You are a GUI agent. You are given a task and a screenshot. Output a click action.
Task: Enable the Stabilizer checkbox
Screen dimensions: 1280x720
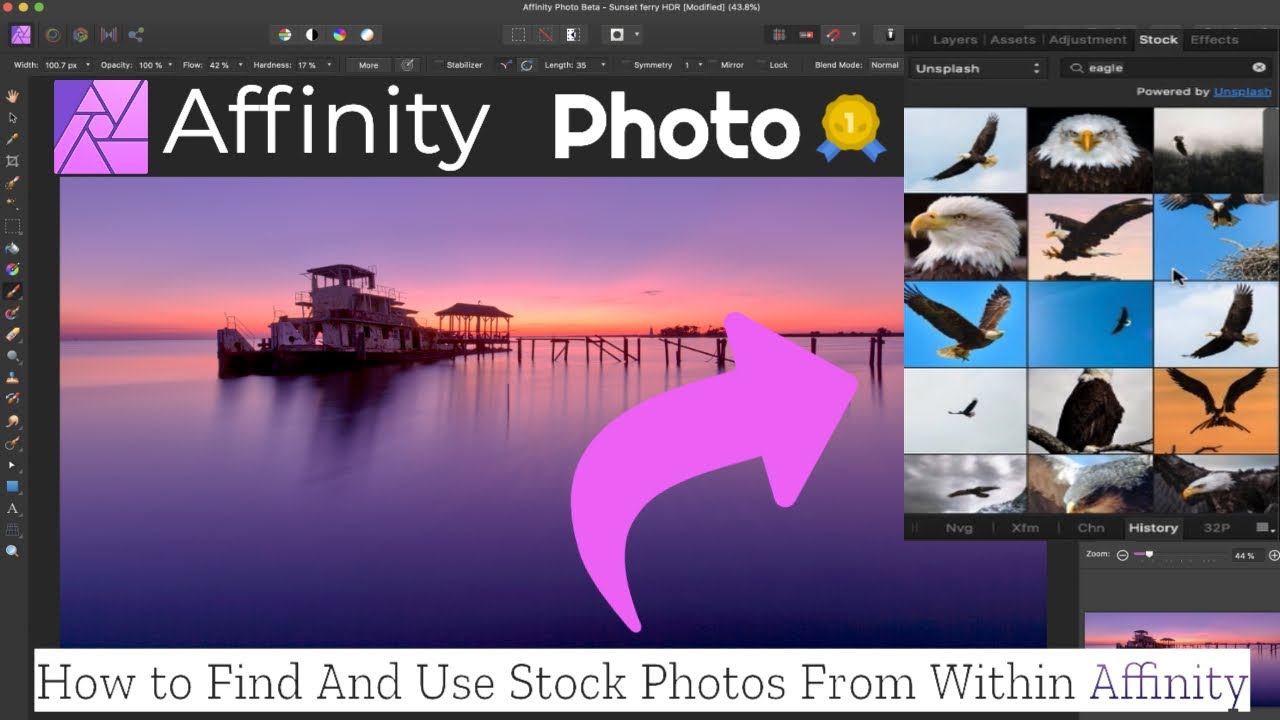(439, 65)
